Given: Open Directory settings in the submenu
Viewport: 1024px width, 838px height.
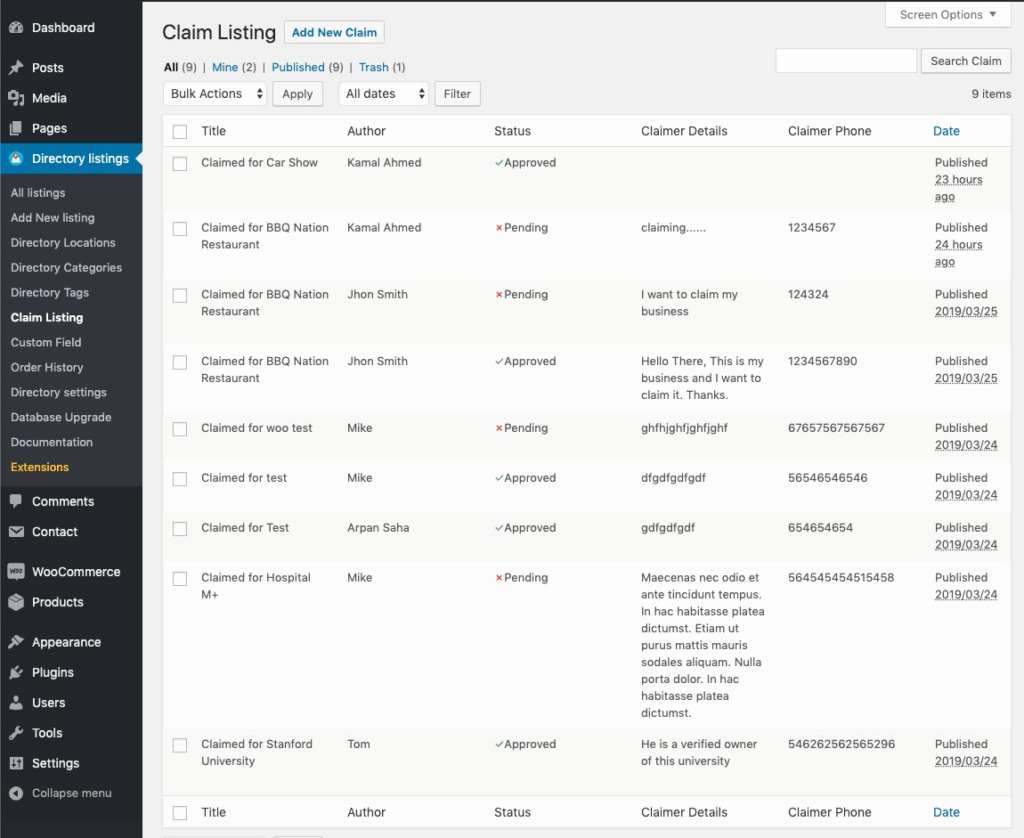Looking at the screenshot, I should (58, 392).
